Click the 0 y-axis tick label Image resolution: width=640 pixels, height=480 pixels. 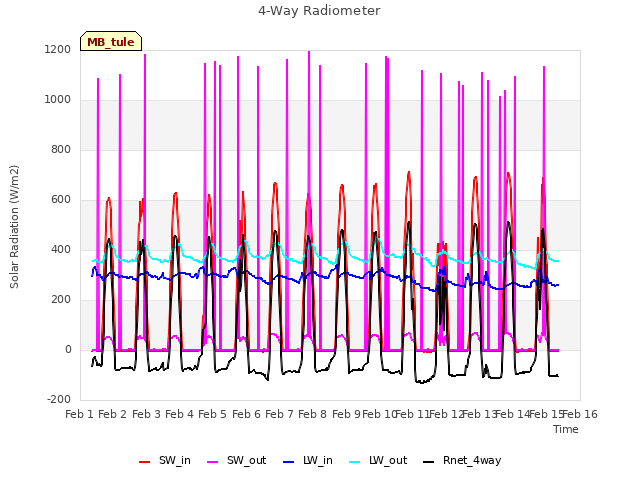pos(68,350)
